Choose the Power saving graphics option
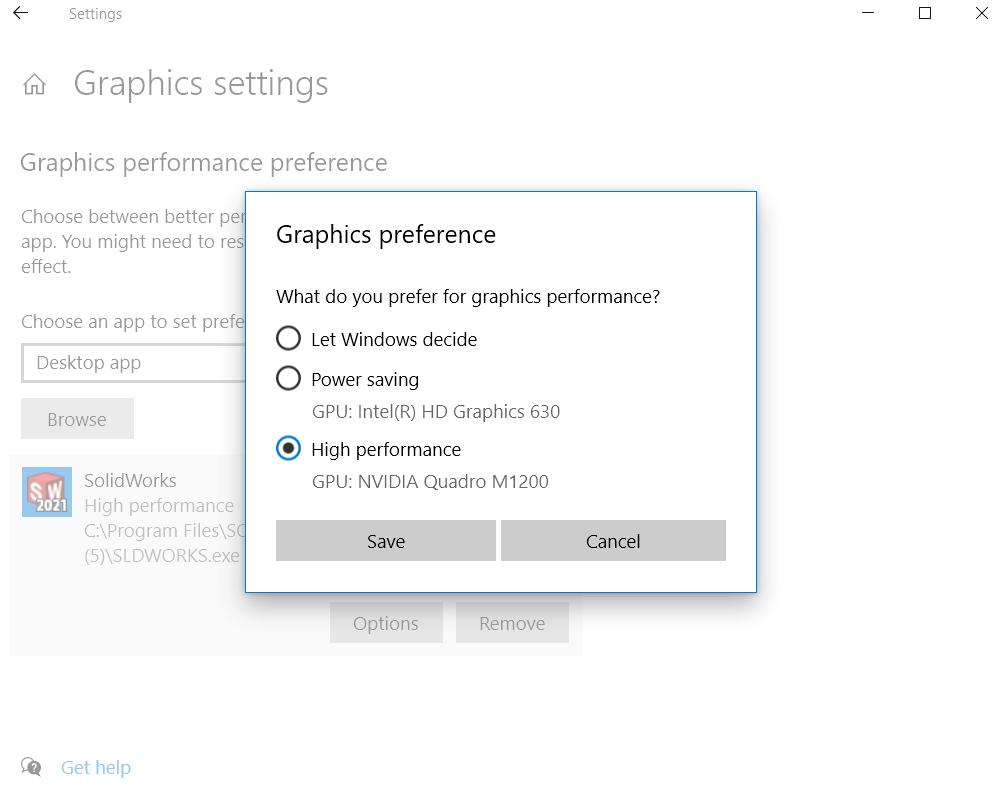 click(288, 378)
